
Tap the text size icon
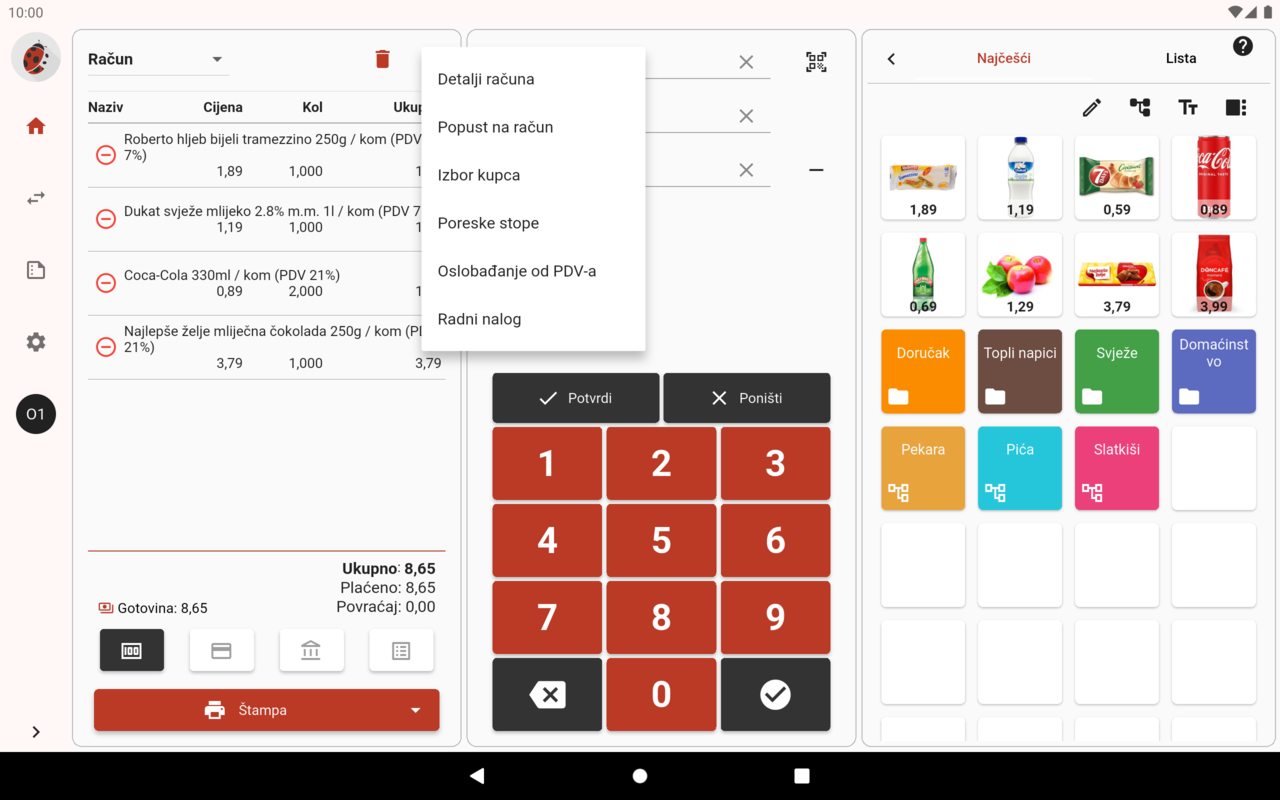click(x=1188, y=107)
